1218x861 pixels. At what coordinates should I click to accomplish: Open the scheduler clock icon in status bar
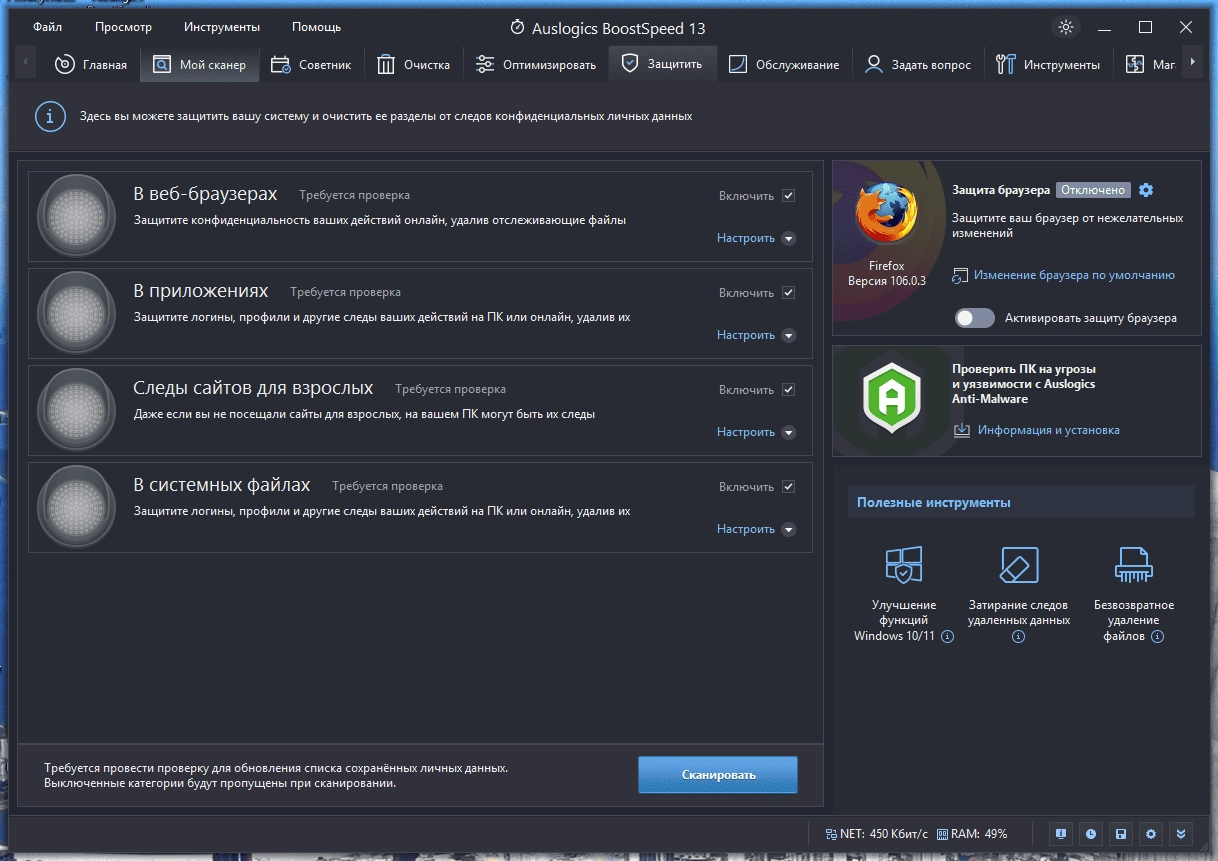pos(1090,833)
